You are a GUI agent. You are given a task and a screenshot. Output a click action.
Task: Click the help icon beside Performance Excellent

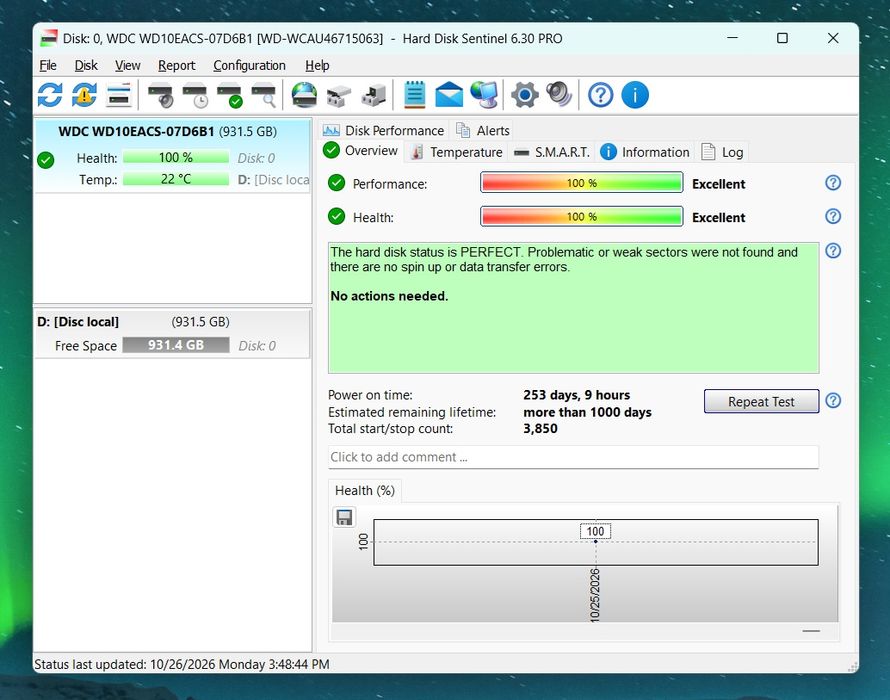click(x=833, y=183)
